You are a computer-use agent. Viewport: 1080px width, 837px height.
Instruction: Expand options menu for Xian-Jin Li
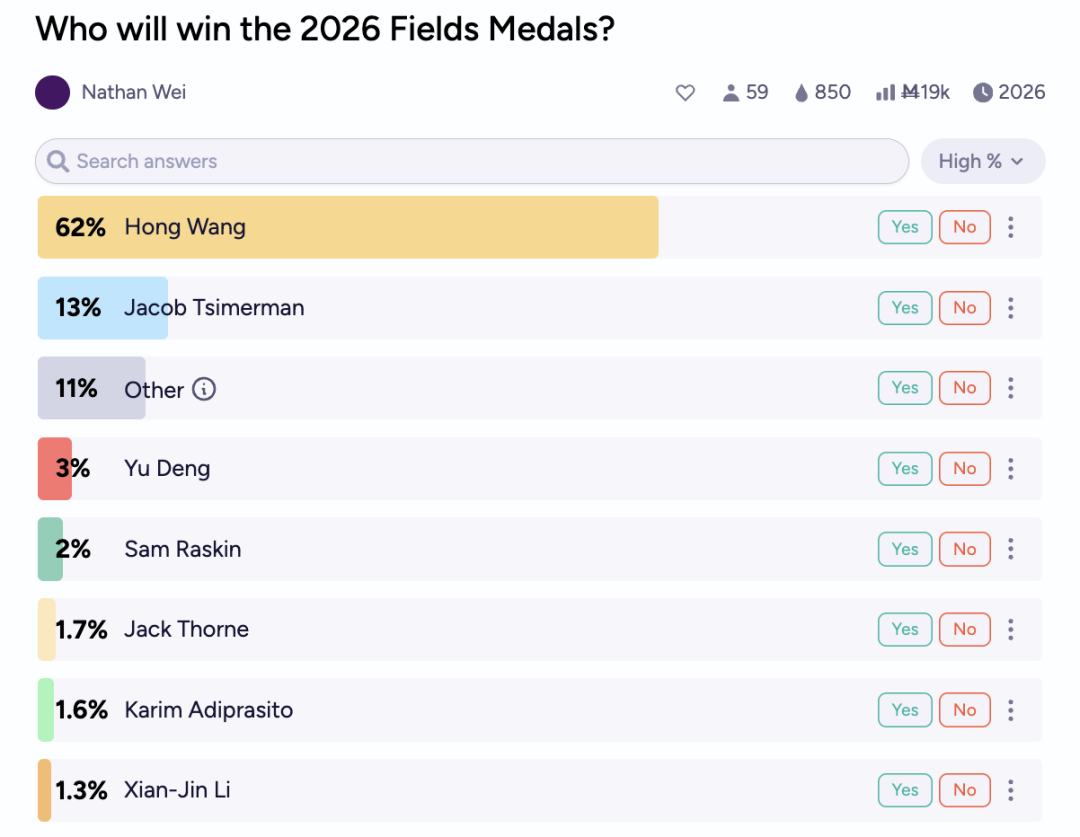point(1011,790)
